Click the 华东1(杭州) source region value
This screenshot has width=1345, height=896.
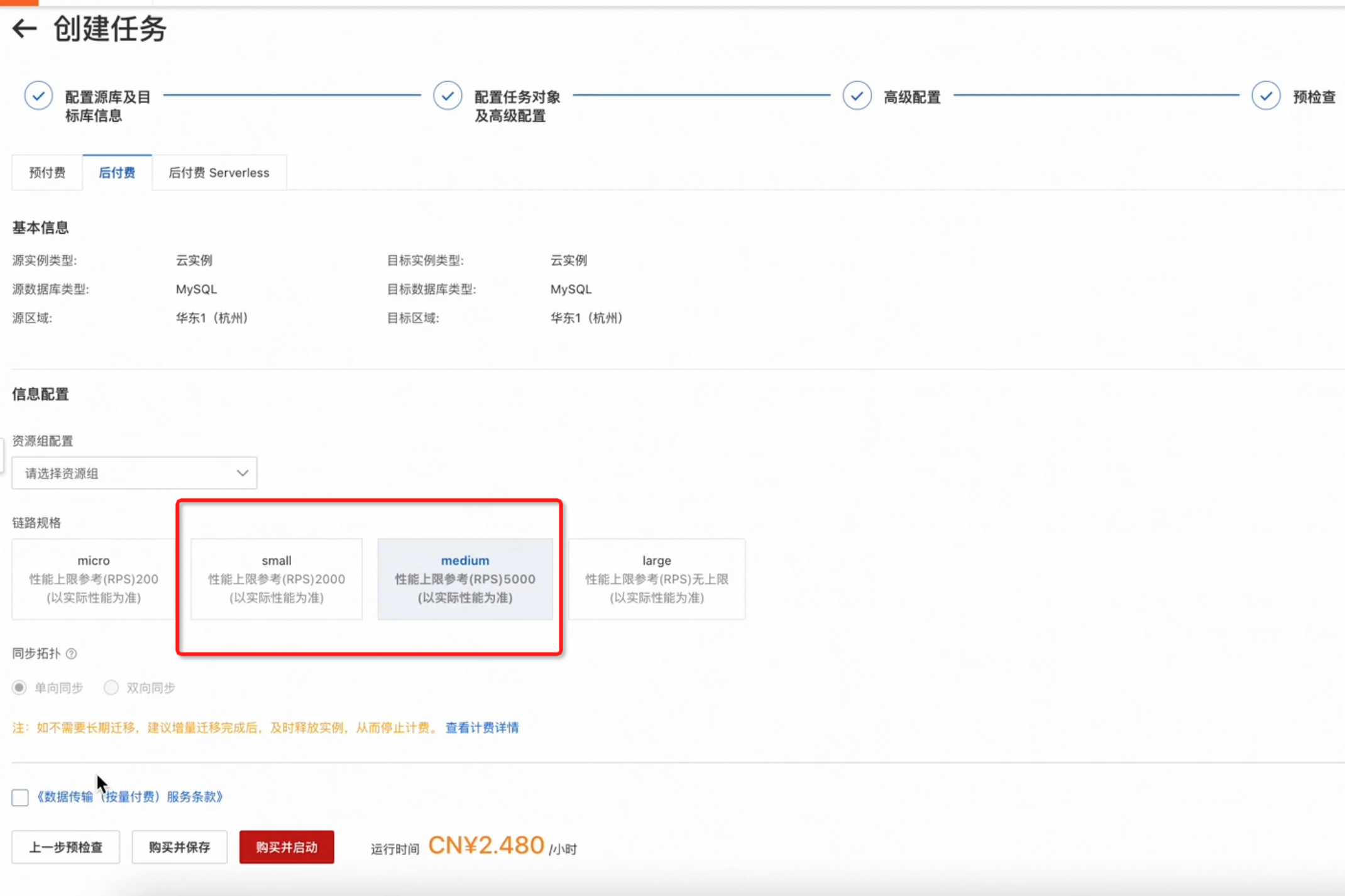coord(212,318)
